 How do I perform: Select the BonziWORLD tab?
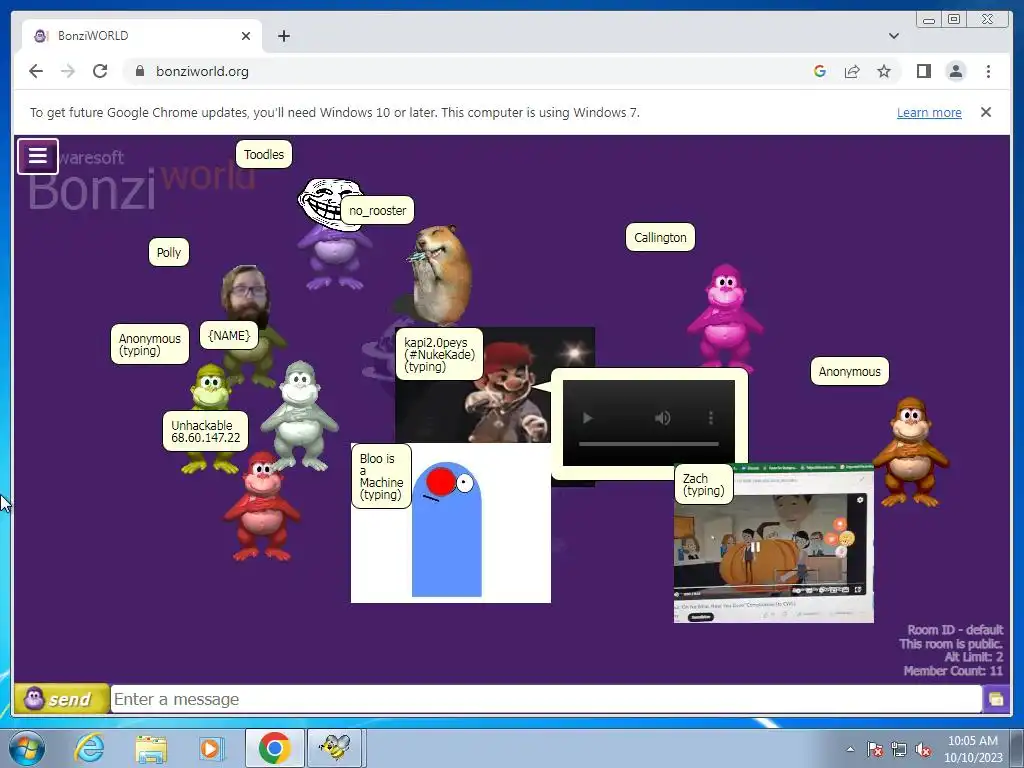click(x=142, y=36)
